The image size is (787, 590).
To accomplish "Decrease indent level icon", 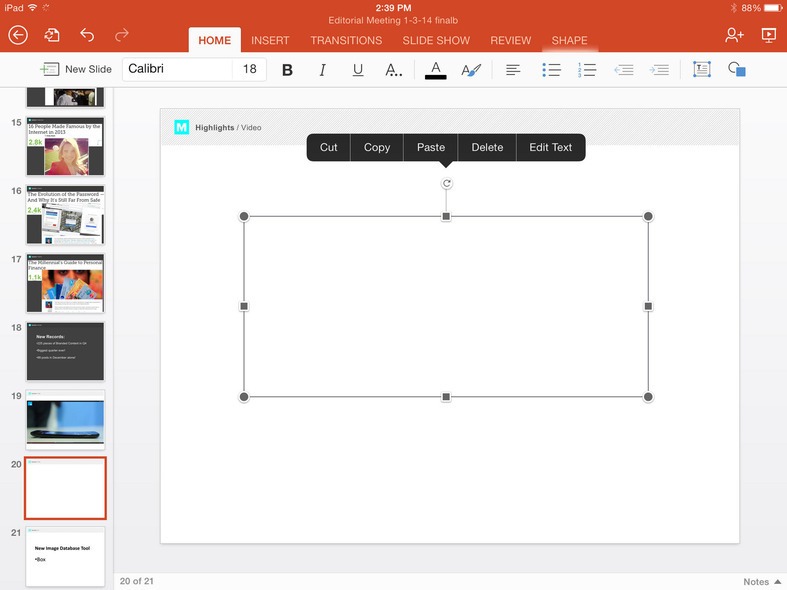I will click(x=623, y=69).
